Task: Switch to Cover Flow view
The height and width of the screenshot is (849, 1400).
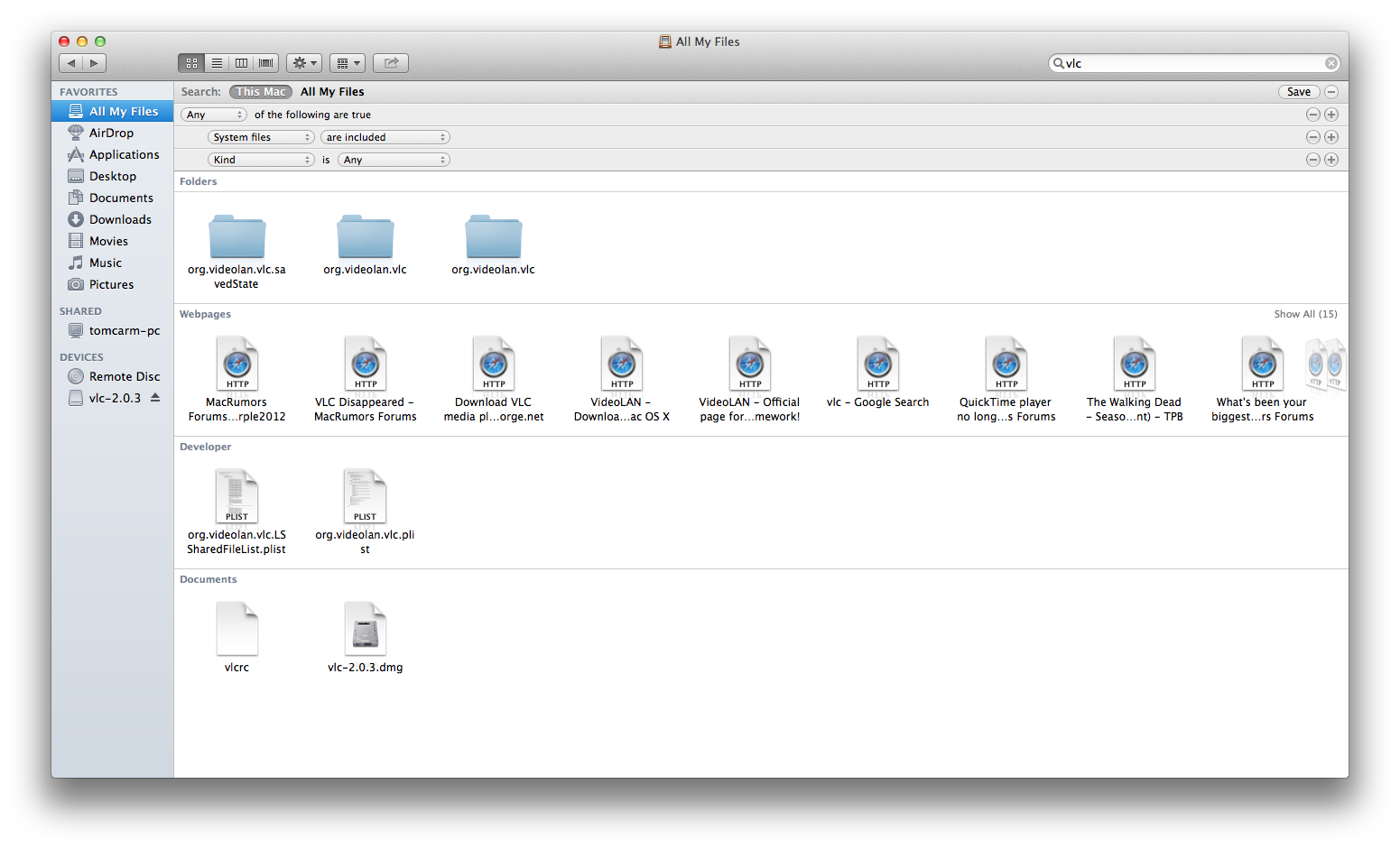Action: click(x=265, y=63)
